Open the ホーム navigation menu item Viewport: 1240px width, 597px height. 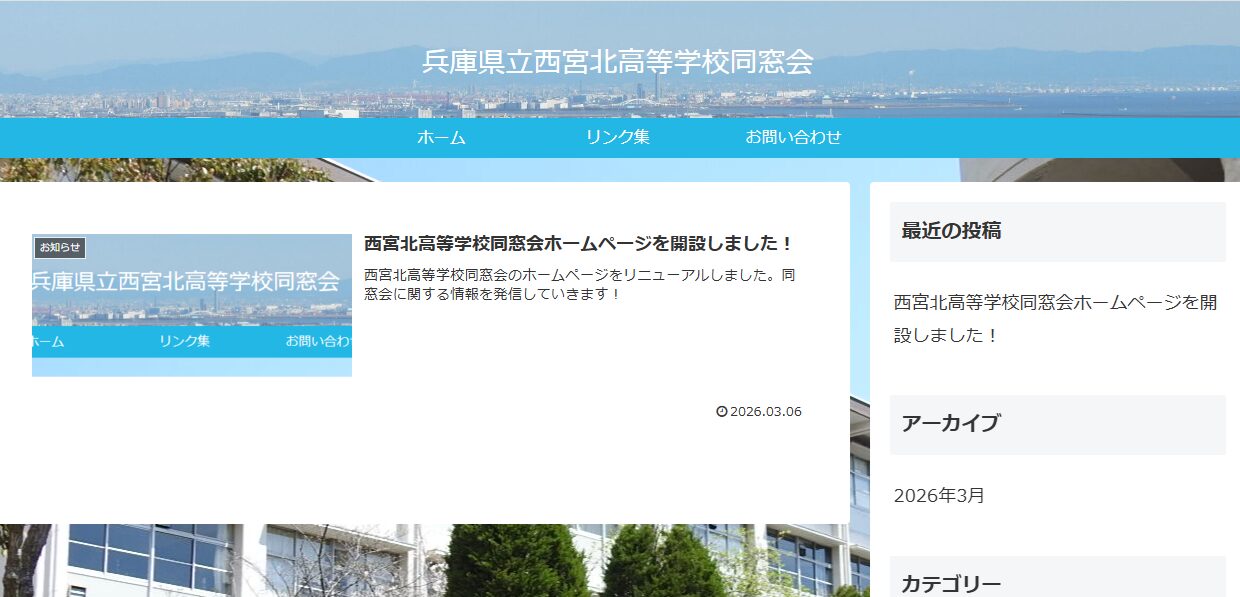pos(441,138)
